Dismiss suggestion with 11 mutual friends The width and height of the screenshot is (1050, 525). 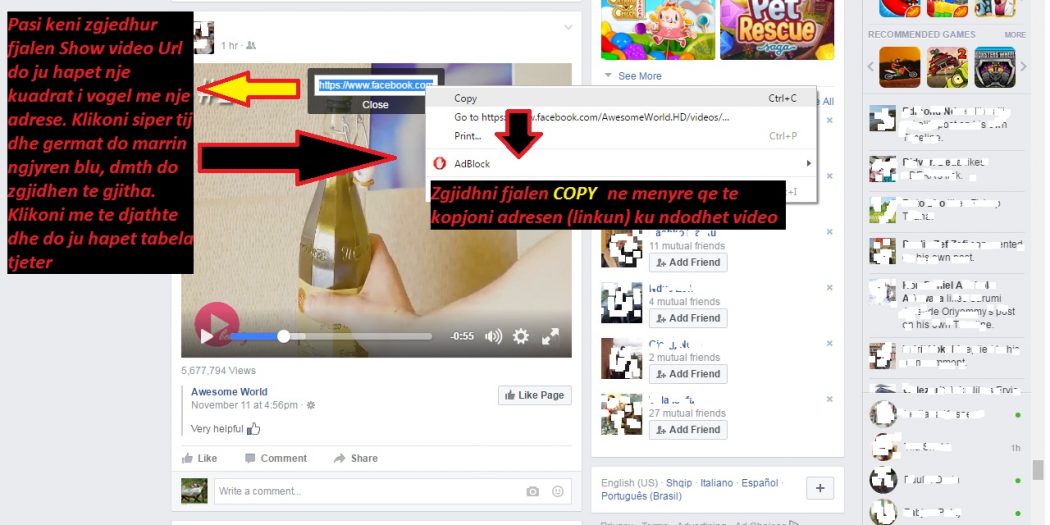point(830,232)
